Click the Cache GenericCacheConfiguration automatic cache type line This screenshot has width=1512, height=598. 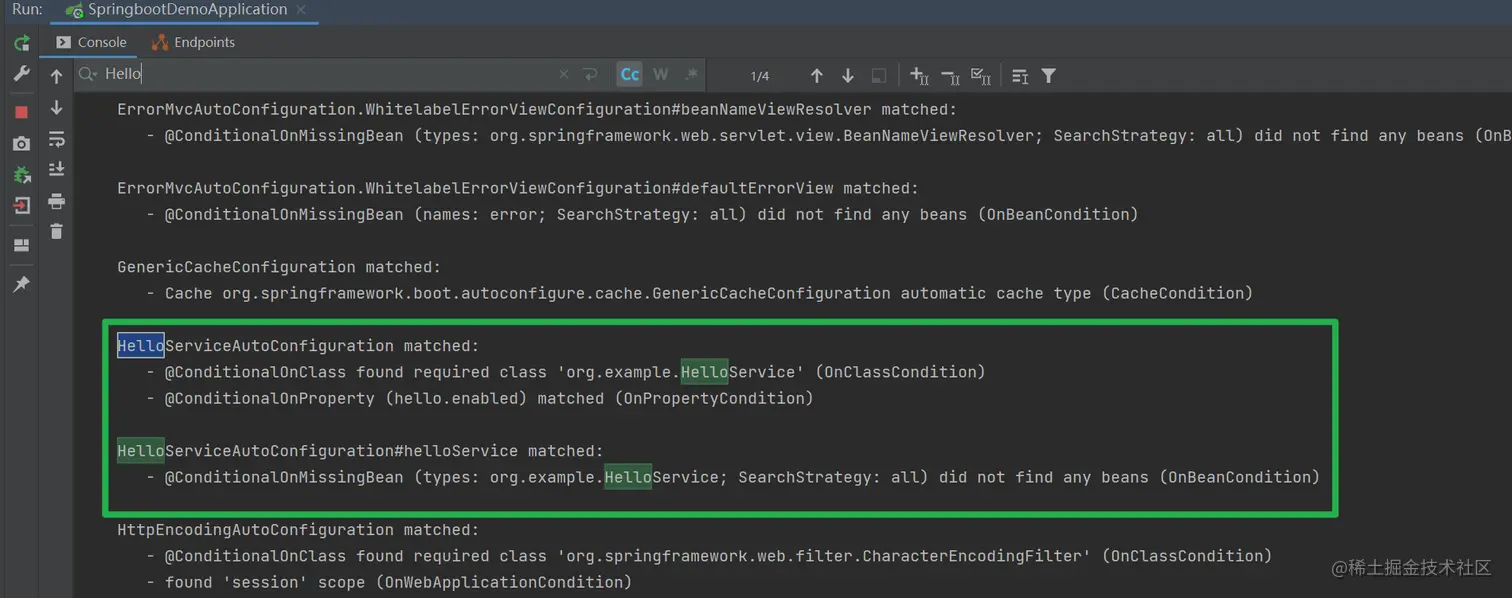[x=698, y=293]
